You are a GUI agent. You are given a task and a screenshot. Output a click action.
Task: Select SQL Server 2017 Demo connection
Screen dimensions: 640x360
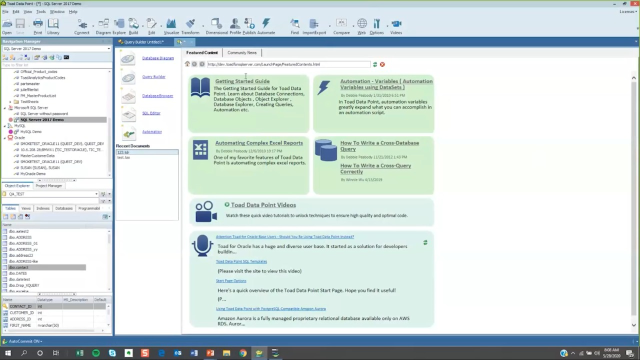coord(42,120)
